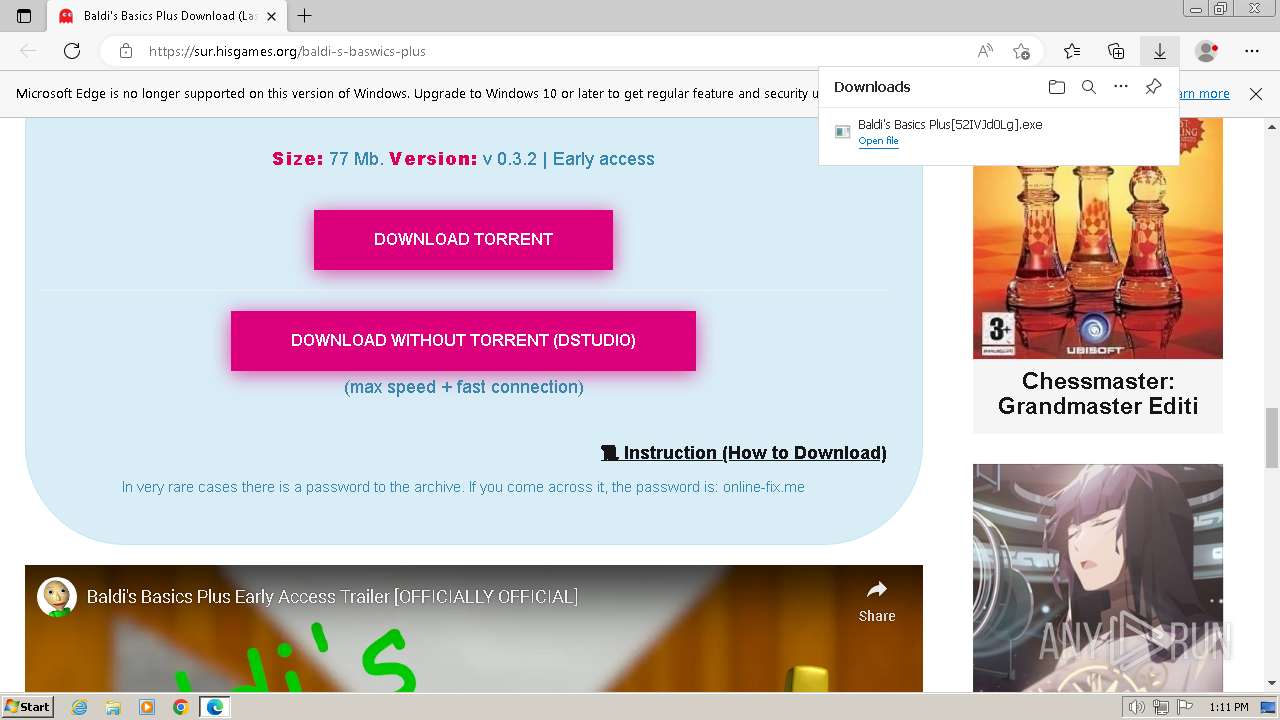Image resolution: width=1280 pixels, height=720 pixels.
Task: Open the anime girl game thumbnail
Action: tap(1098, 578)
